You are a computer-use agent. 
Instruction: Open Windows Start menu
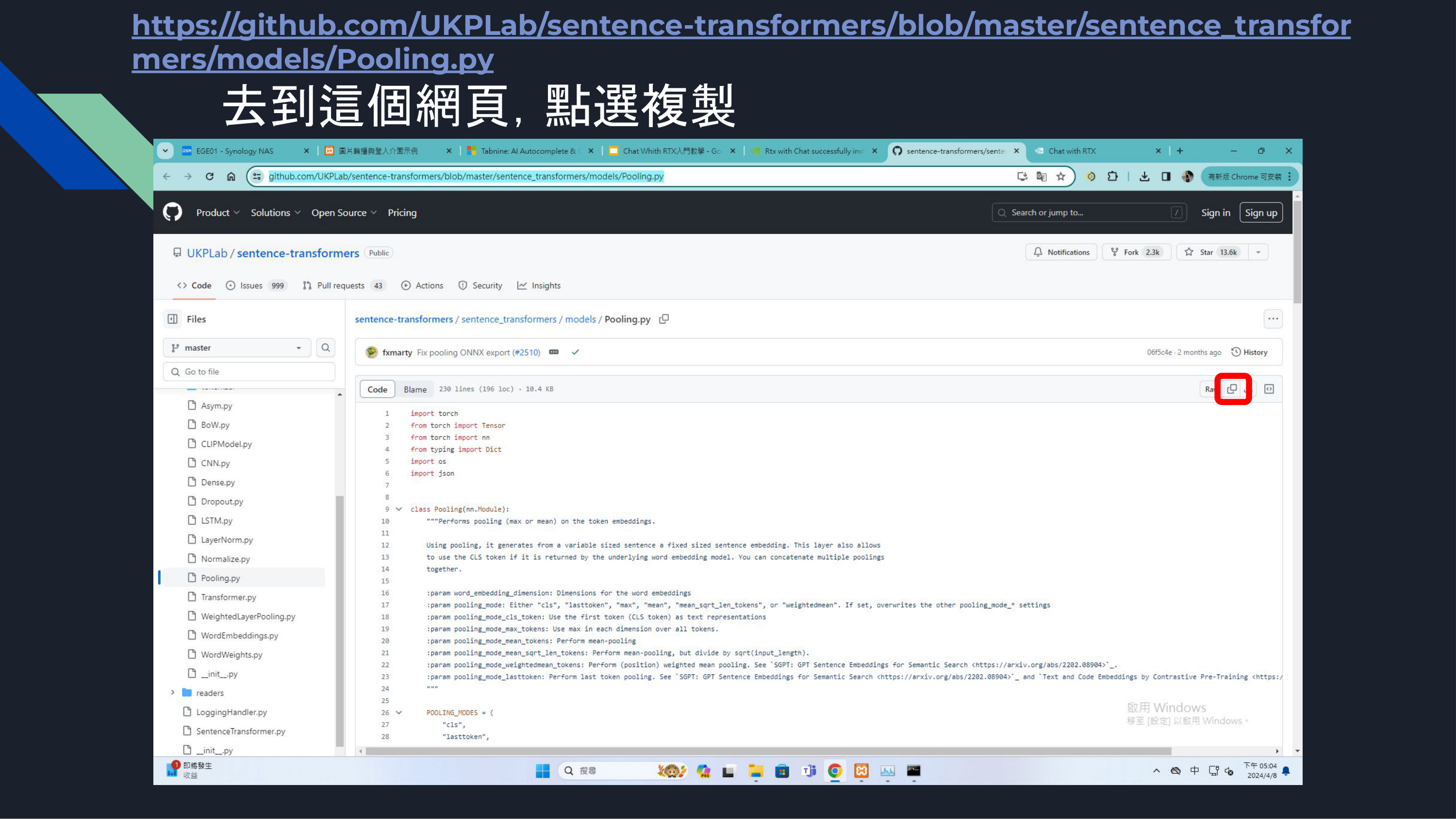coord(543,771)
